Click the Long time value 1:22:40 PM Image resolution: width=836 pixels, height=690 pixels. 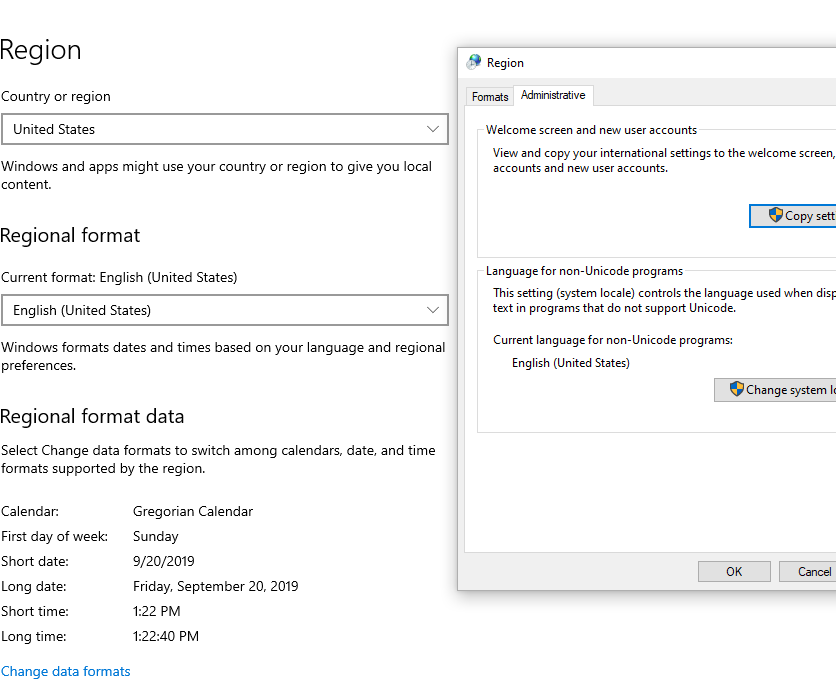166,636
